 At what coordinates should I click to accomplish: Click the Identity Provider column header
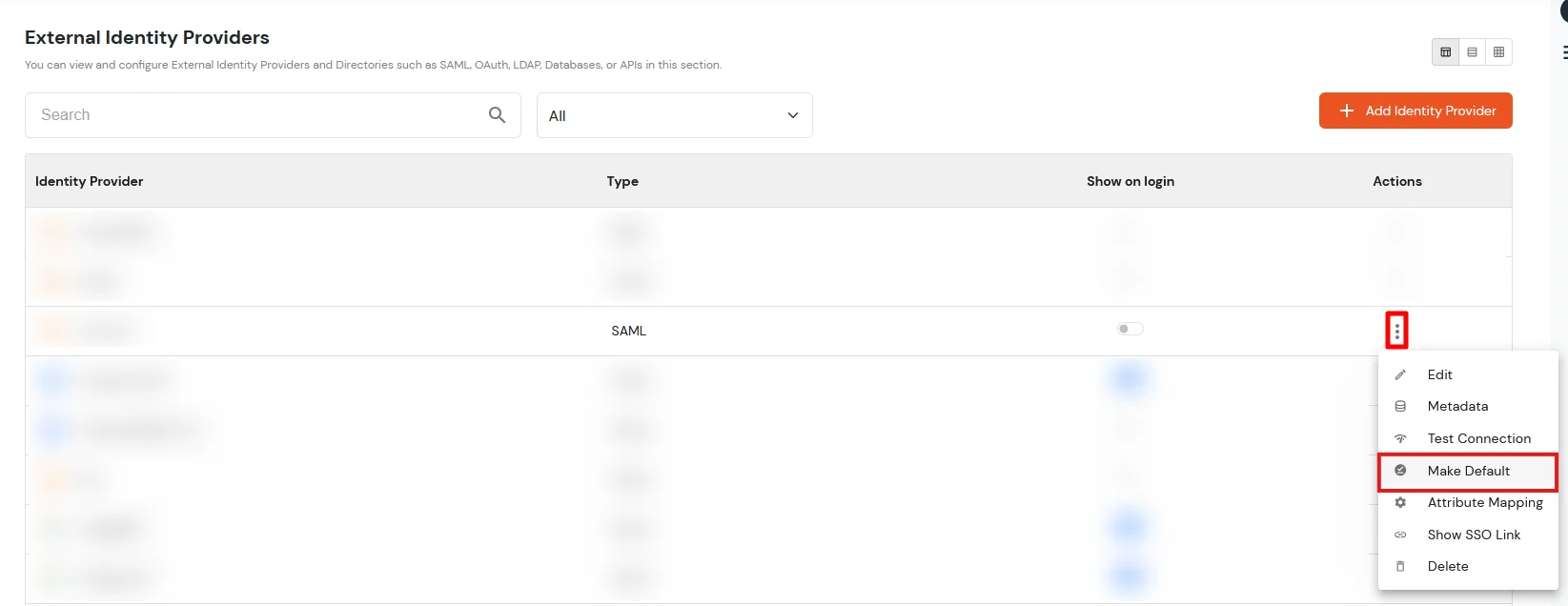(x=90, y=181)
